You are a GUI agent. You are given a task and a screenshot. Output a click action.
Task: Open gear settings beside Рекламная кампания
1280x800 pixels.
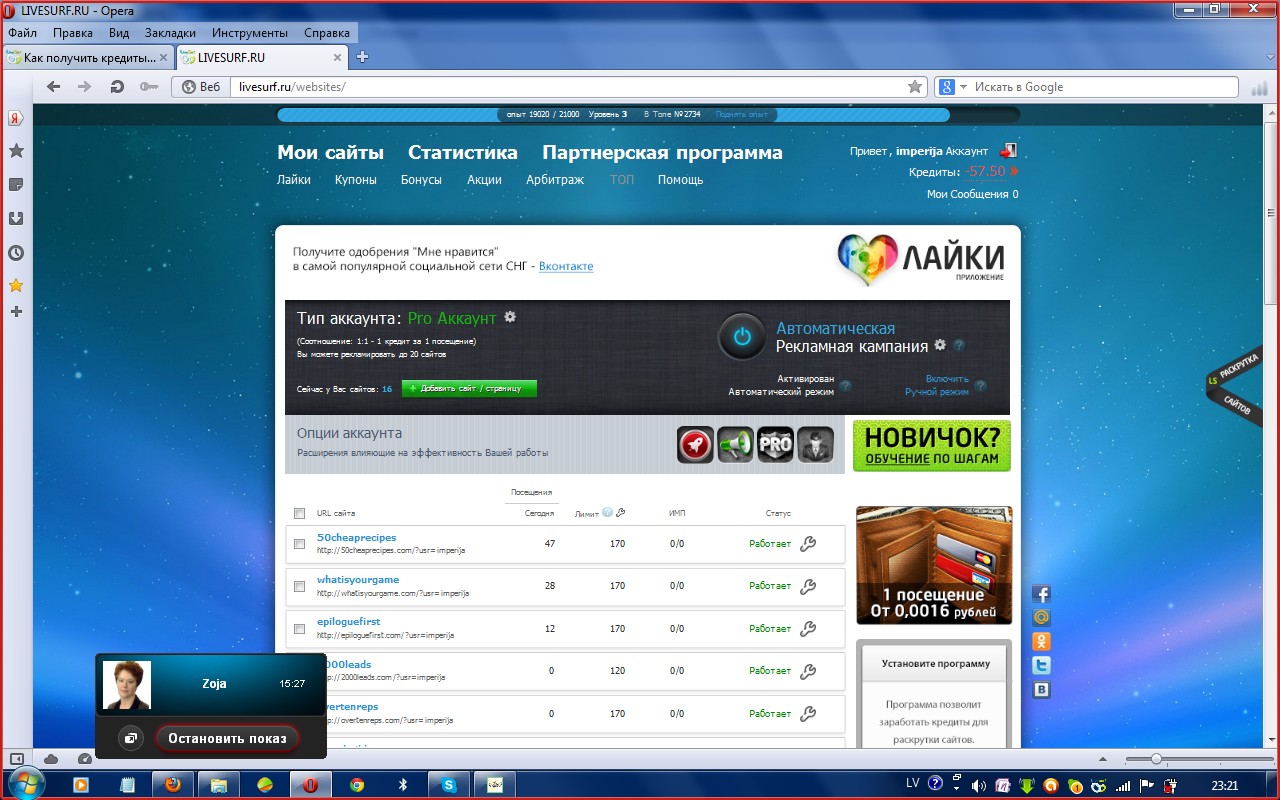[x=940, y=345]
